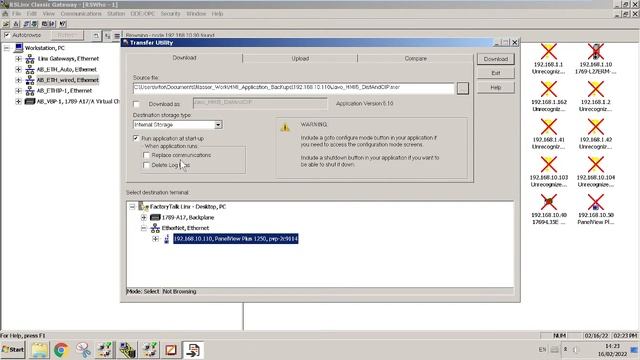Expand AB_VBP-1 virtual chassis node
Viewport: 640px width, 360px height.
18,101
